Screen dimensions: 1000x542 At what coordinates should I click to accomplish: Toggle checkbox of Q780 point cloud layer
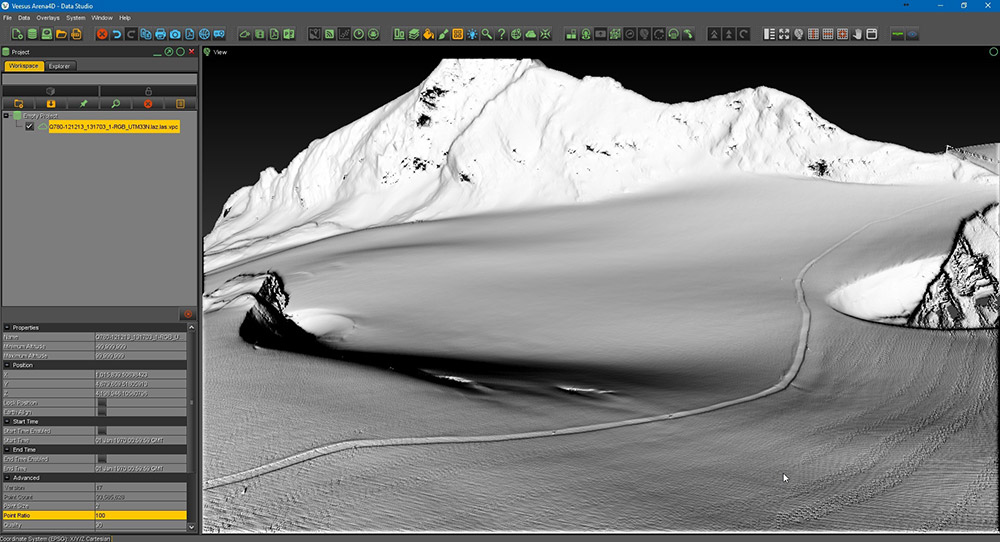[x=29, y=126]
